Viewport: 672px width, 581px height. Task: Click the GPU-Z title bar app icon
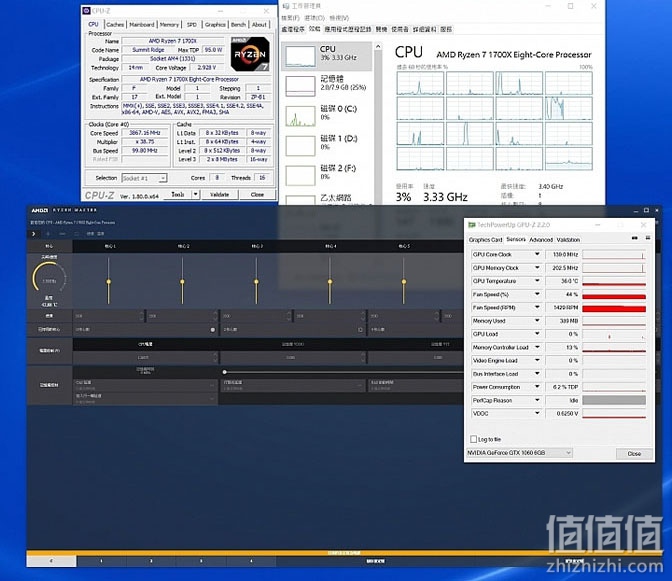472,225
